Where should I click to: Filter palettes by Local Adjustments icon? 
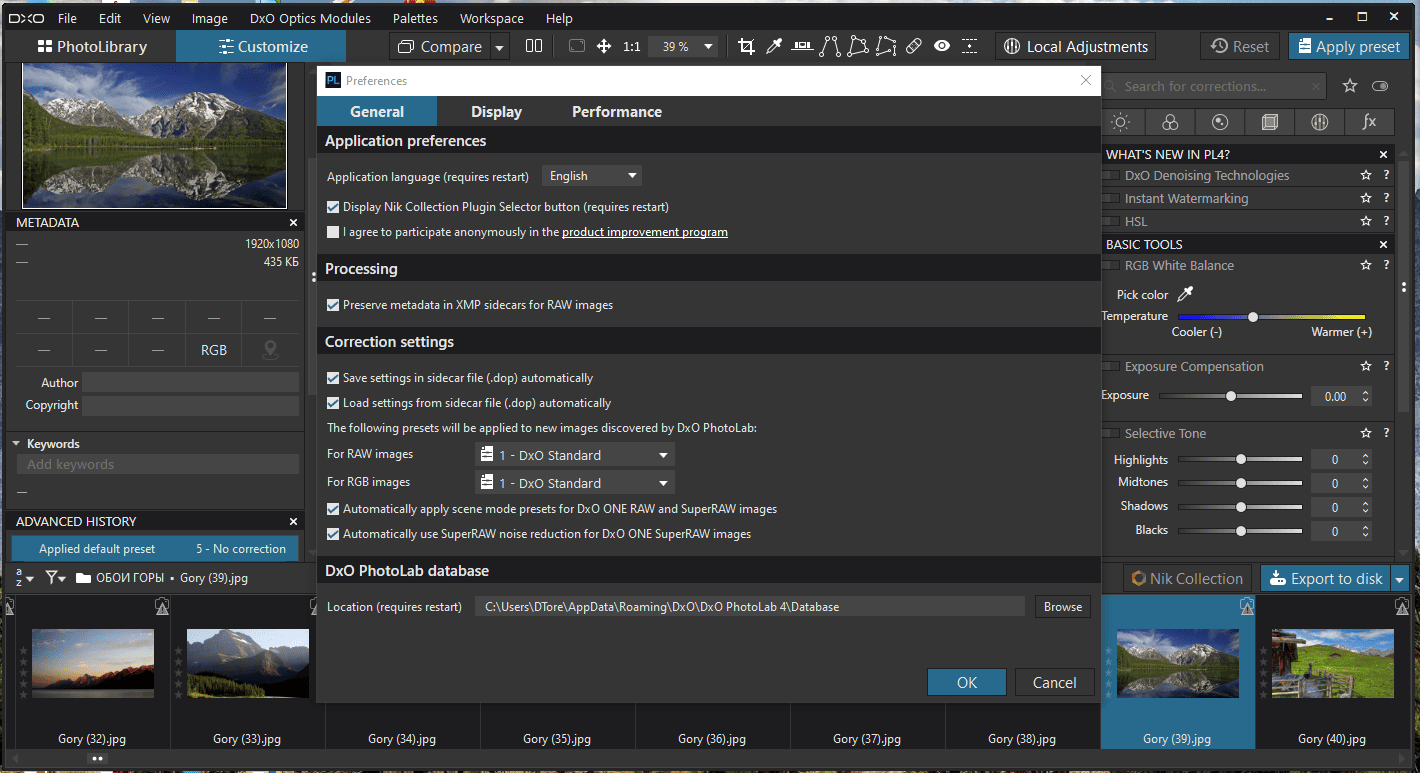coord(1319,122)
